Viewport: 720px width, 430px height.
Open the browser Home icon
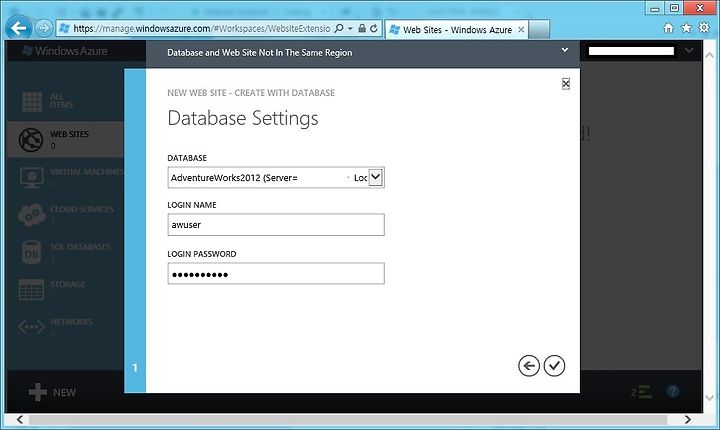tap(669, 28)
